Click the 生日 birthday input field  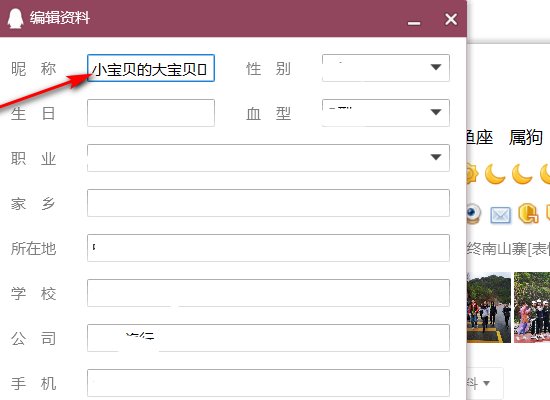point(151,113)
